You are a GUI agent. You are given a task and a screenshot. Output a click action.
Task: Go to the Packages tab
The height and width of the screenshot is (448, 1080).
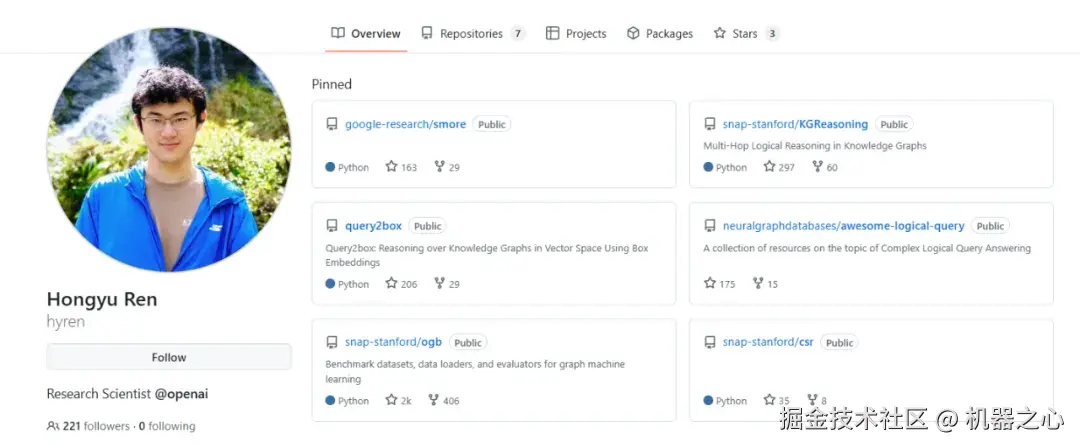point(660,33)
